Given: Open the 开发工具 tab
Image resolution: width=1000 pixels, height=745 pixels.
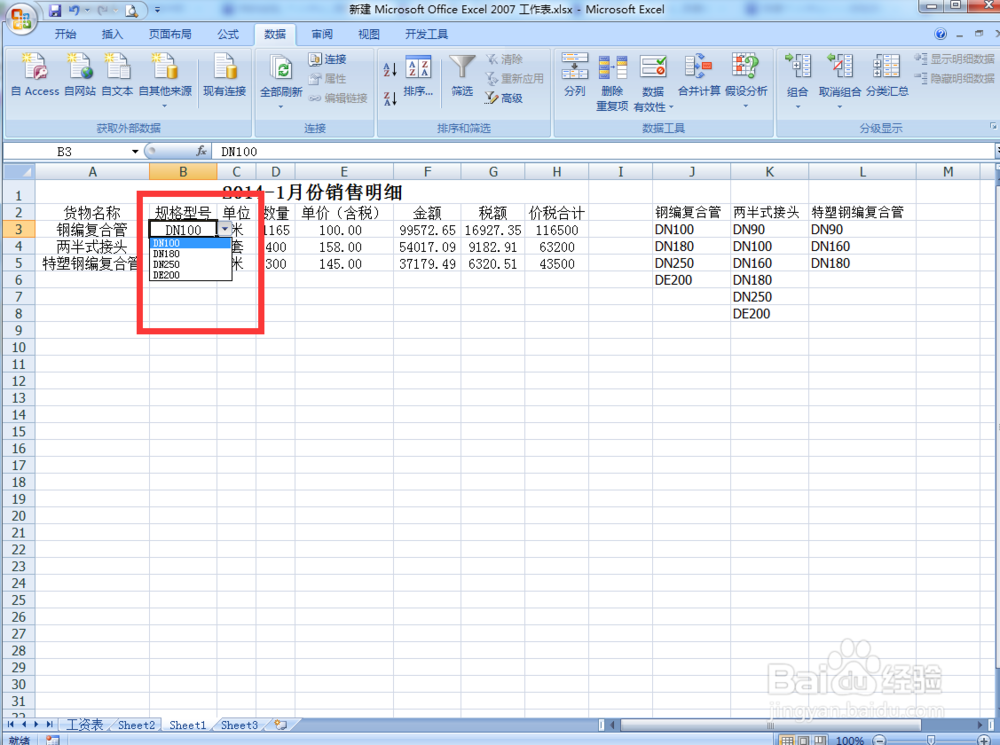Looking at the screenshot, I should pyautogui.click(x=426, y=34).
